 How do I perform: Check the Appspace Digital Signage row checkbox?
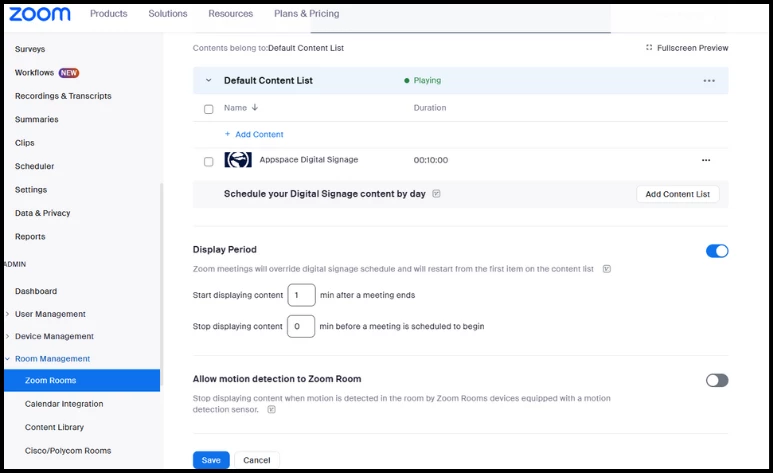coord(209,162)
